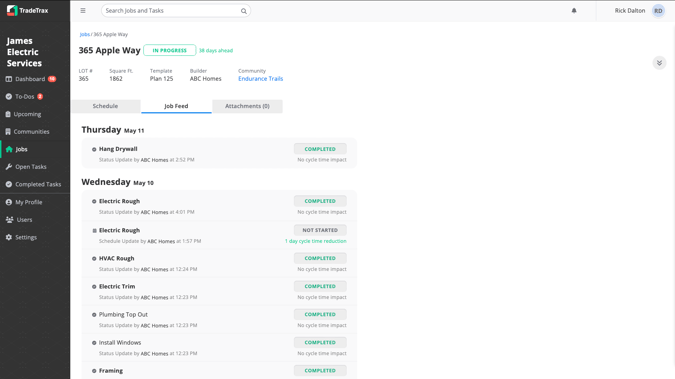The image size is (675, 379).
Task: Open the notifications bell
Action: 574,11
